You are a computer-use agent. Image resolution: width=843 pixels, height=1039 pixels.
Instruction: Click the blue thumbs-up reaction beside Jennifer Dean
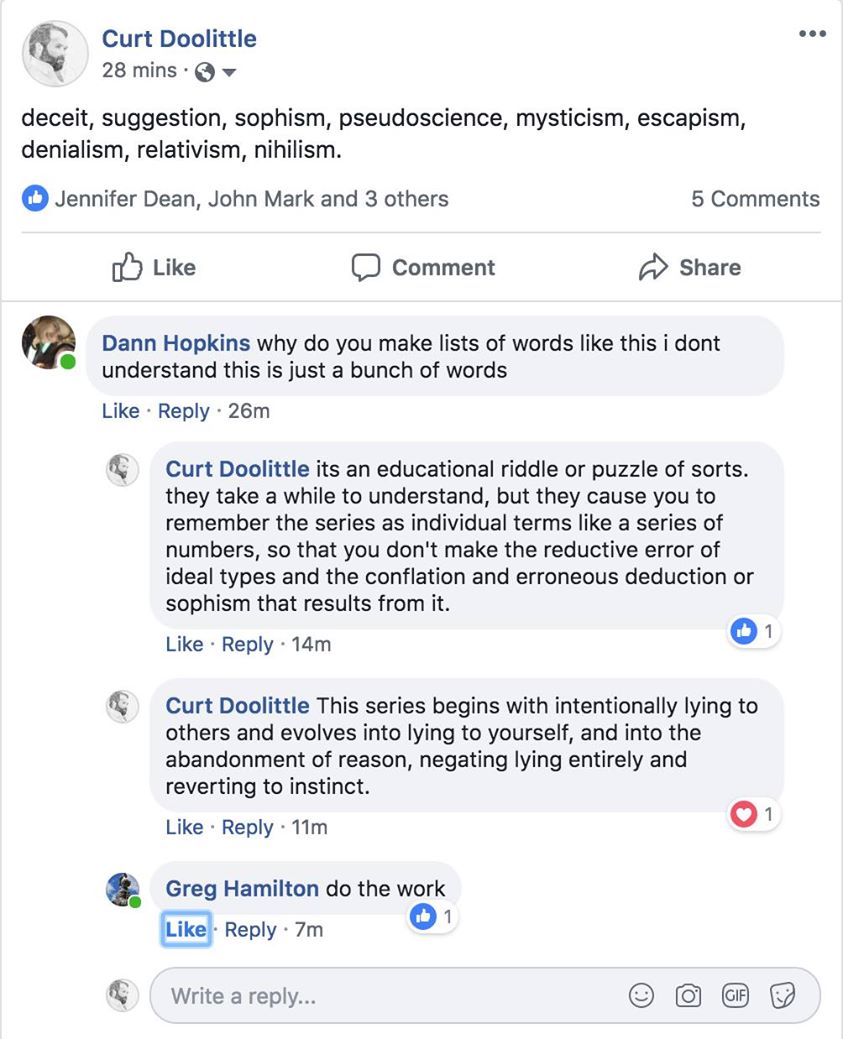[x=35, y=198]
